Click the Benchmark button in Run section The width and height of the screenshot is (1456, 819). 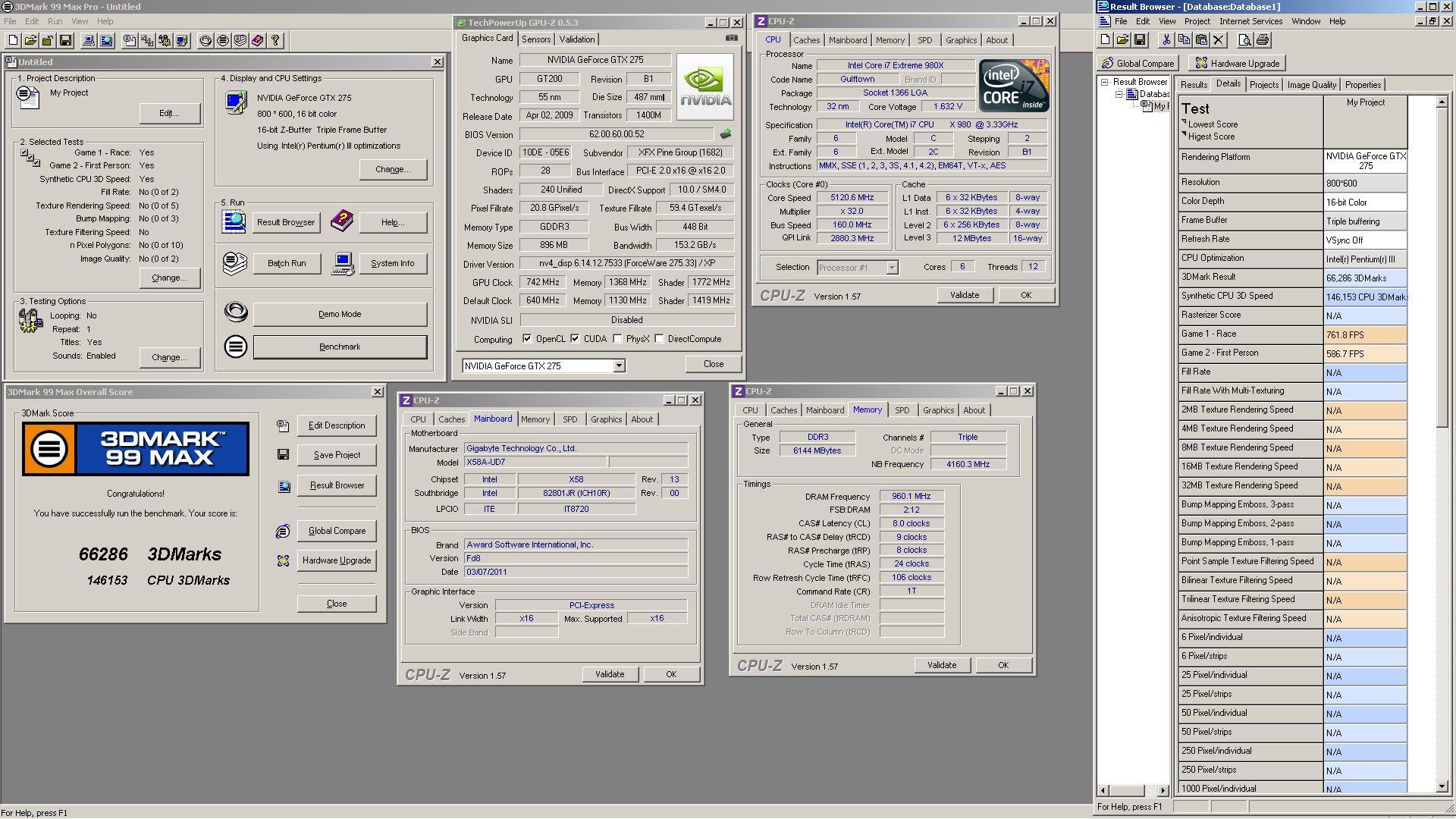click(340, 347)
